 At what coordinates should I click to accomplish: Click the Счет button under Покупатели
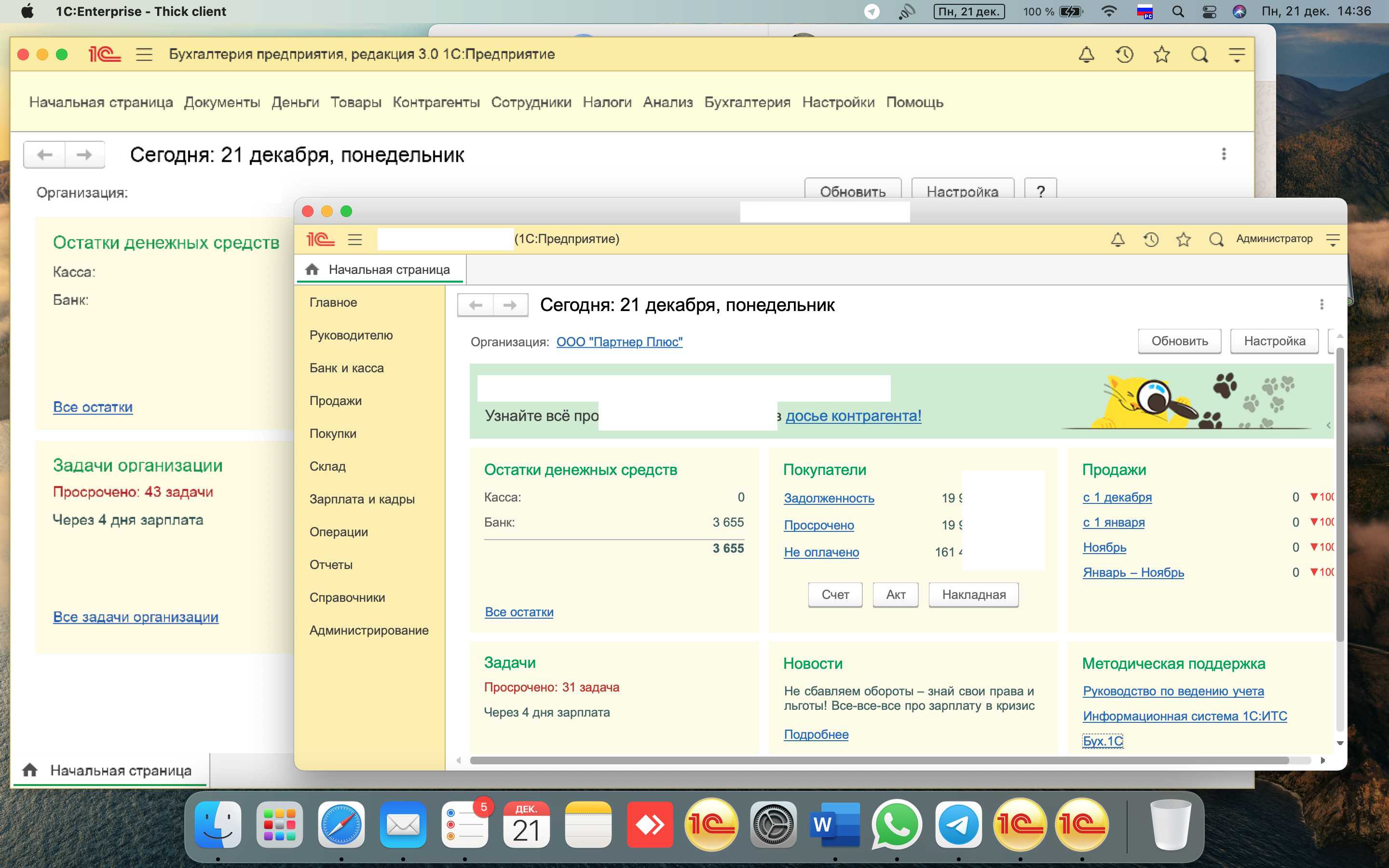(835, 595)
